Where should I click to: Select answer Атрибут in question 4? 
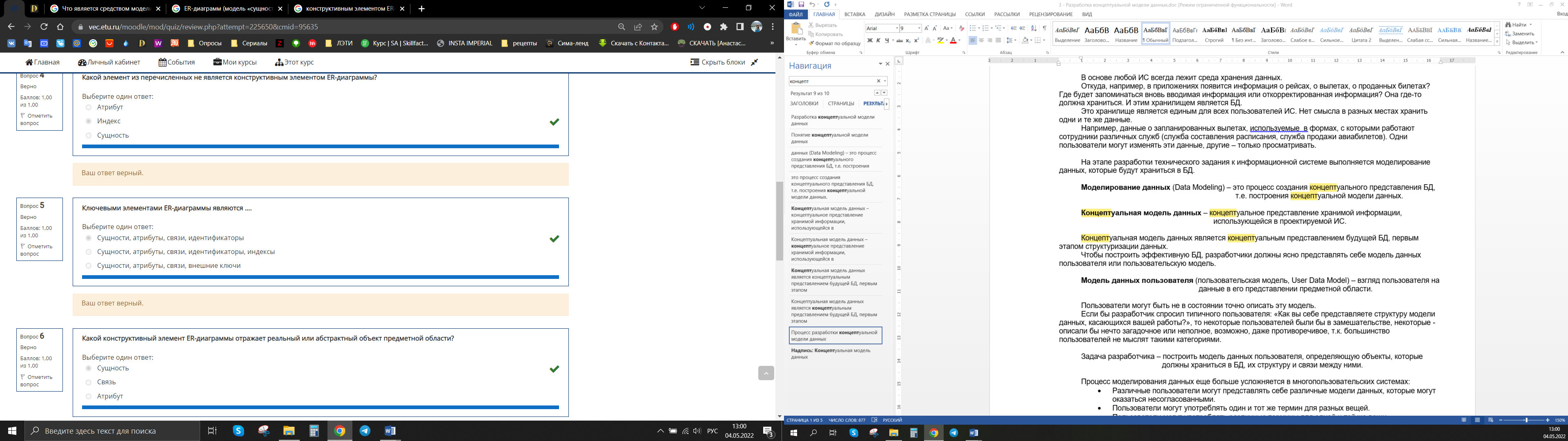pos(88,107)
